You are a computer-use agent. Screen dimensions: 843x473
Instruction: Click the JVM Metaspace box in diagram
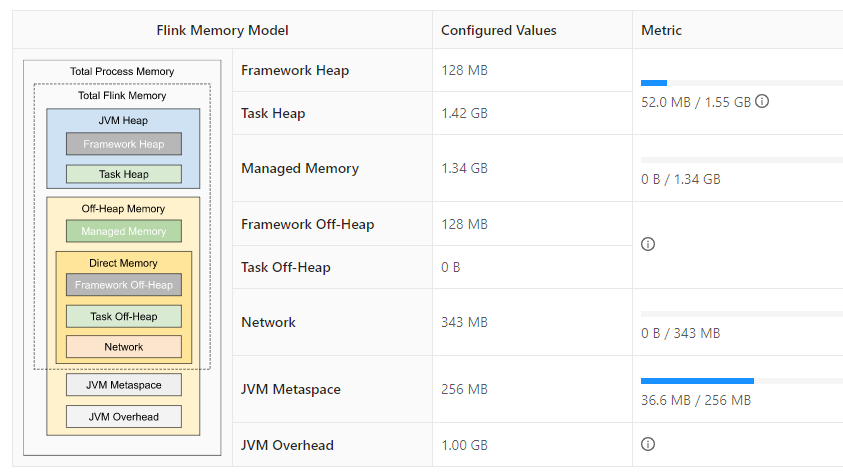[x=124, y=384]
